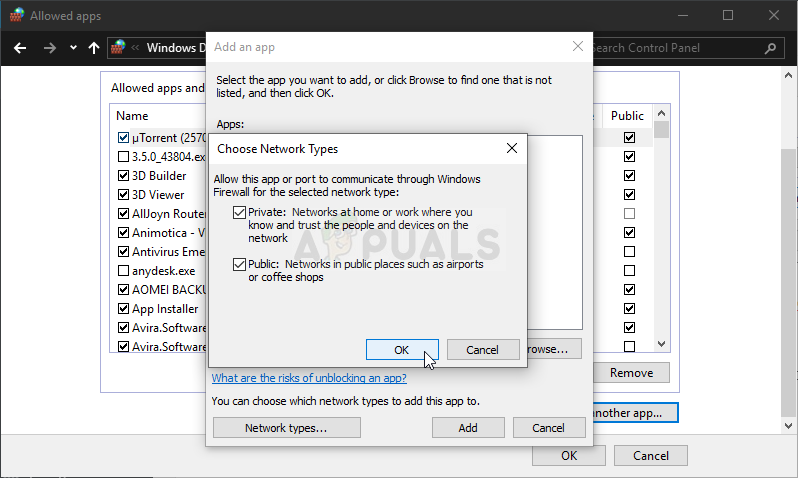Click the Allowed apps title bar firewall icon
The image size is (798, 478).
point(16,15)
